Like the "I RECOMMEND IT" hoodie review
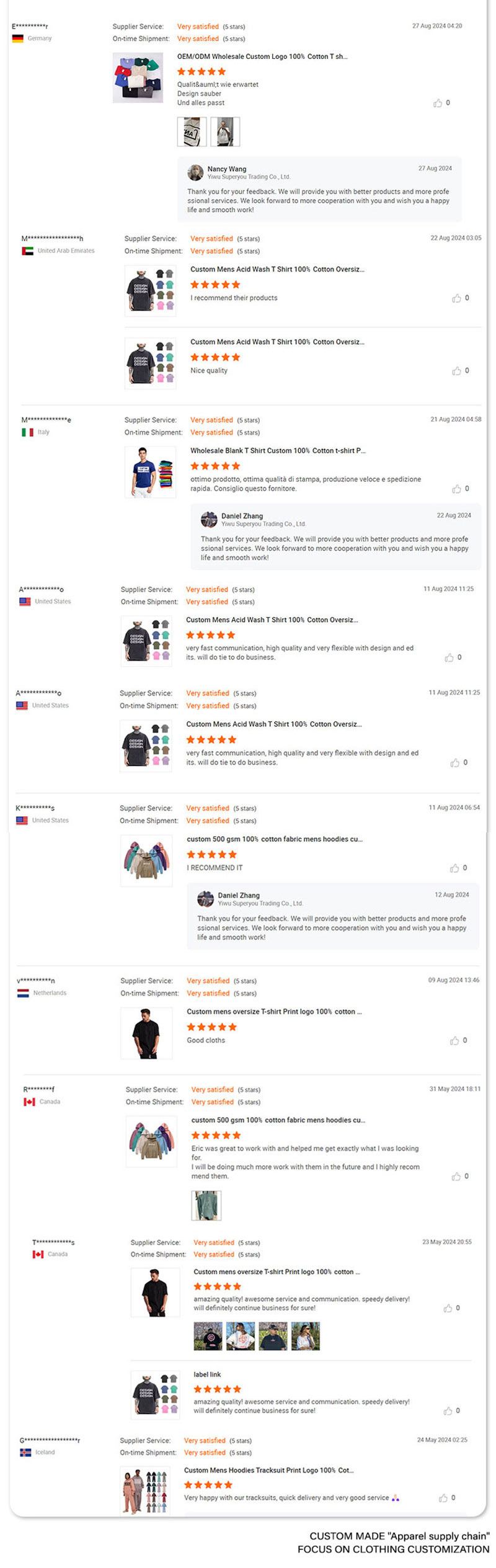 [454, 868]
